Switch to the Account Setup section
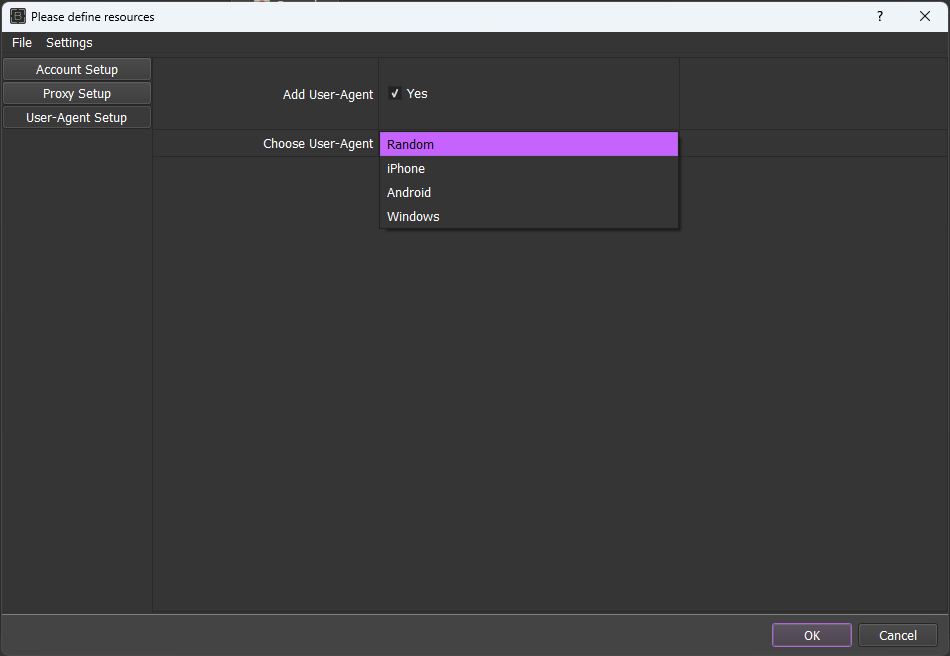The image size is (950, 656). pyautogui.click(x=77, y=70)
